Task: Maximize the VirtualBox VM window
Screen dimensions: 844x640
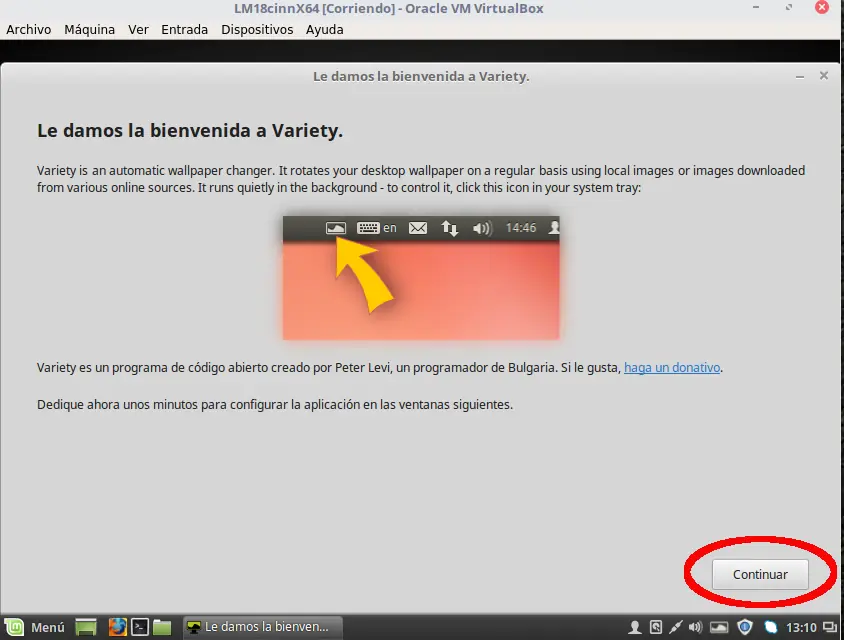Action: tap(789, 7)
